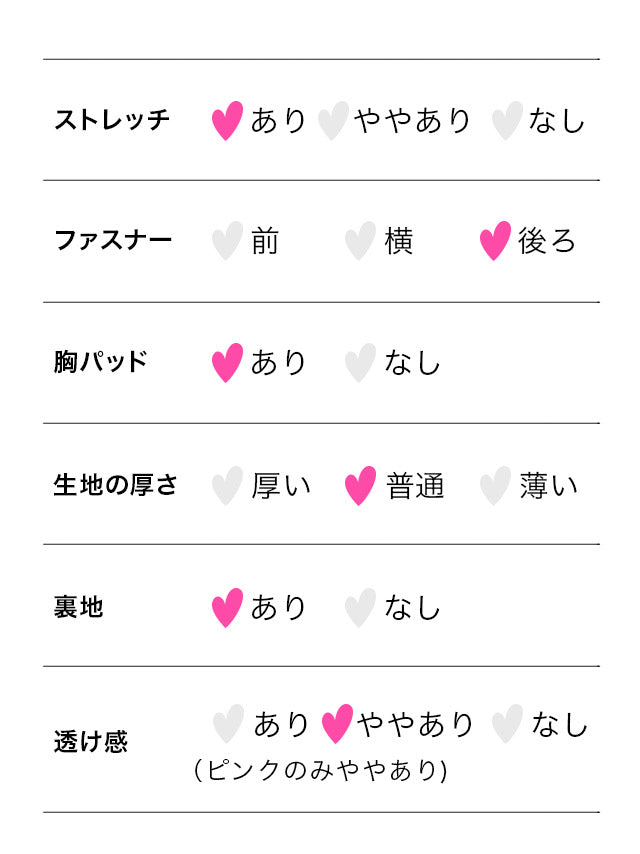Image resolution: width=640 pixels, height=854 pixels.
Task: Click the ファスナー row label
Action: tap(113, 241)
